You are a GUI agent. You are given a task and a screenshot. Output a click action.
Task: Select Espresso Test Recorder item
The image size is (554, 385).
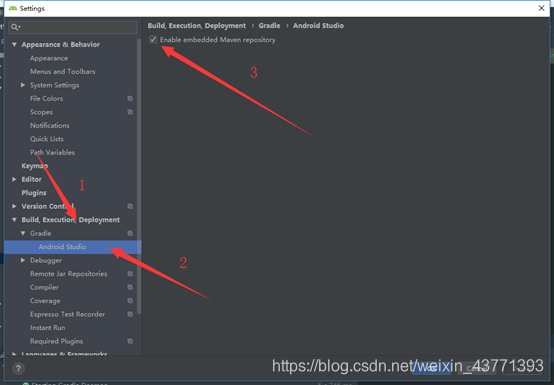67,314
